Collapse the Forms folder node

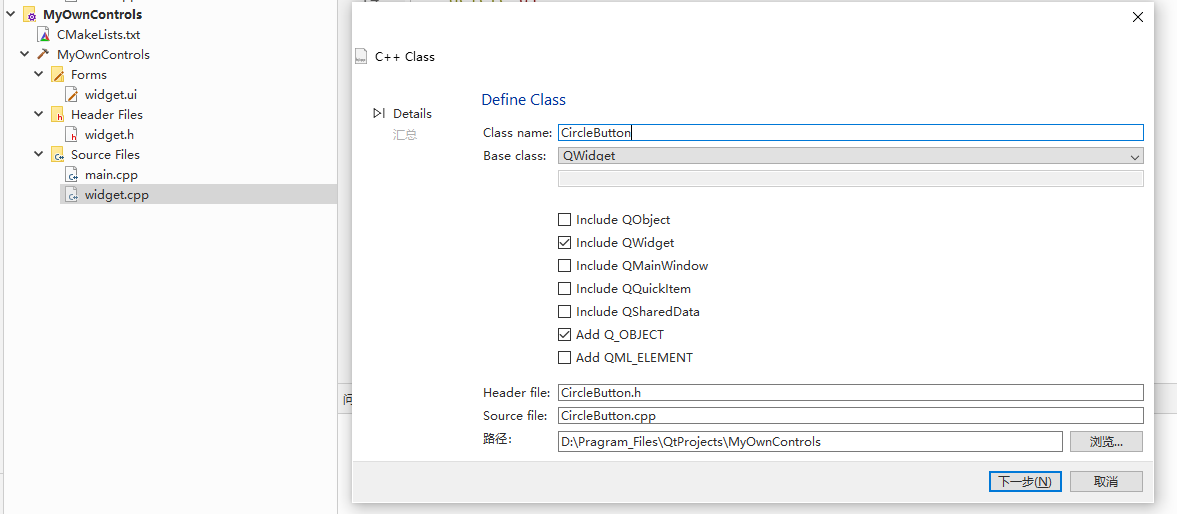39,75
